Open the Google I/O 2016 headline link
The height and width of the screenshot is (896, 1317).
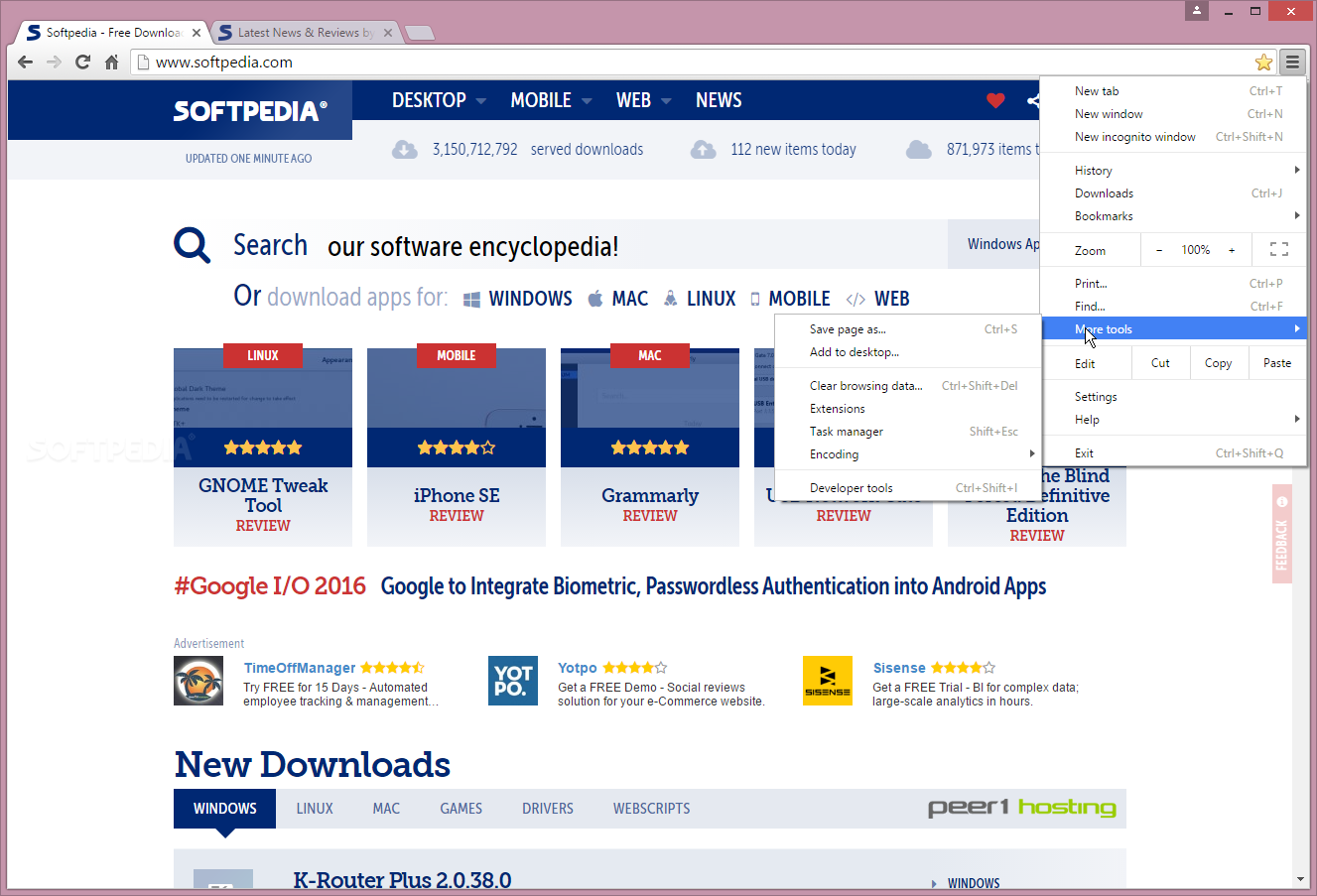609,586
